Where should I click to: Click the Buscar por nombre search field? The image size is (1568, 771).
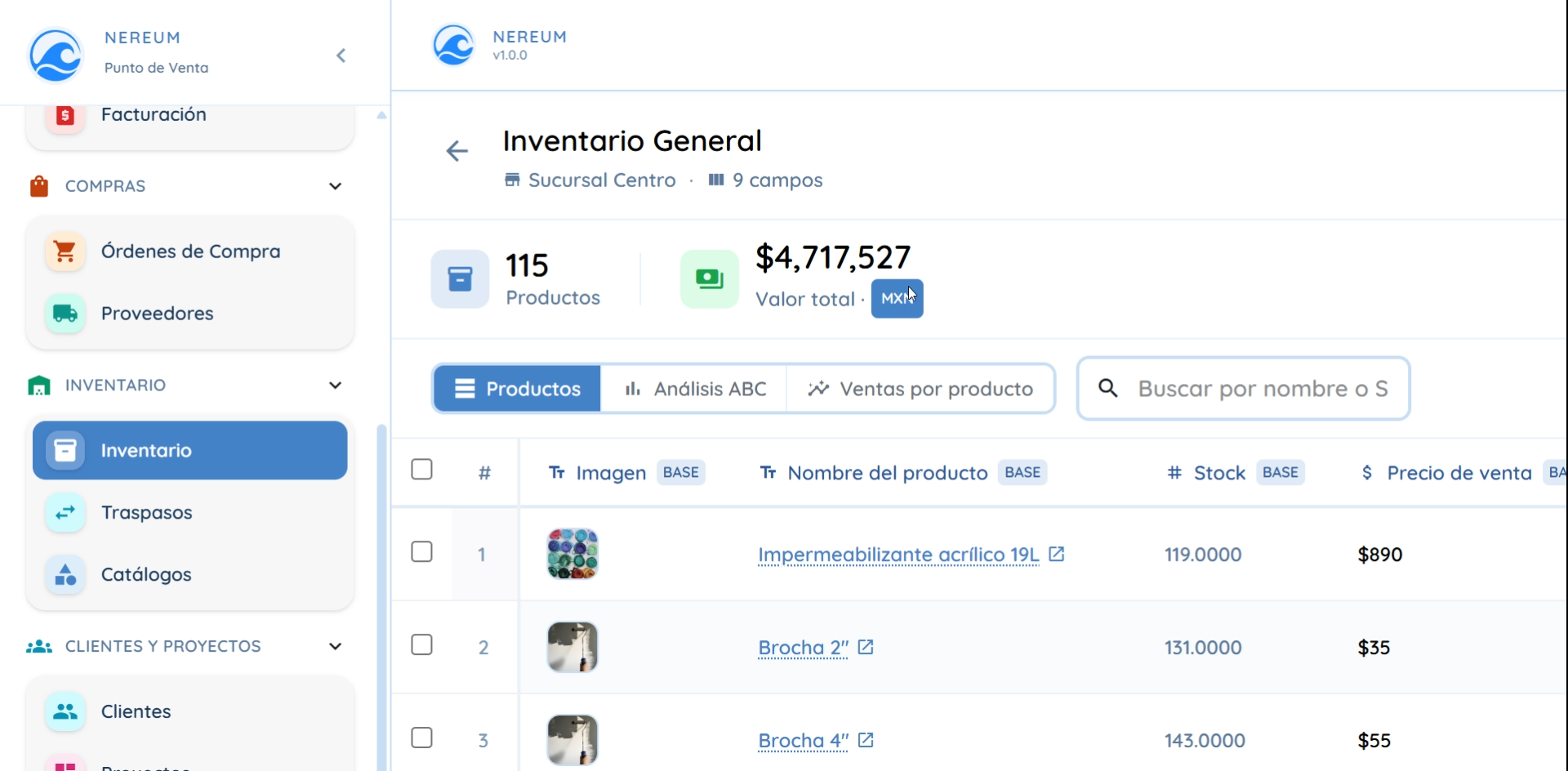pos(1243,389)
